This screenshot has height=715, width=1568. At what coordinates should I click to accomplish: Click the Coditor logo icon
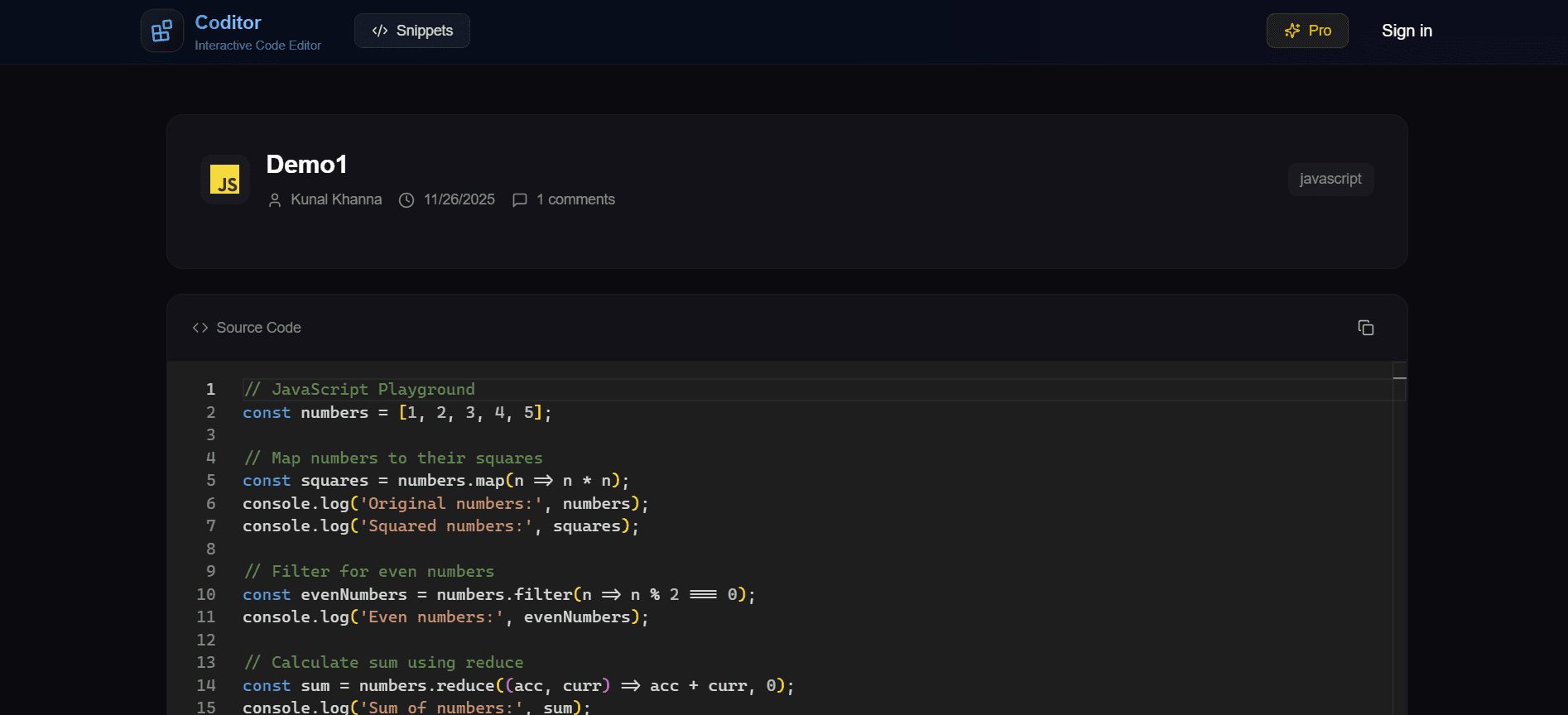tap(162, 31)
